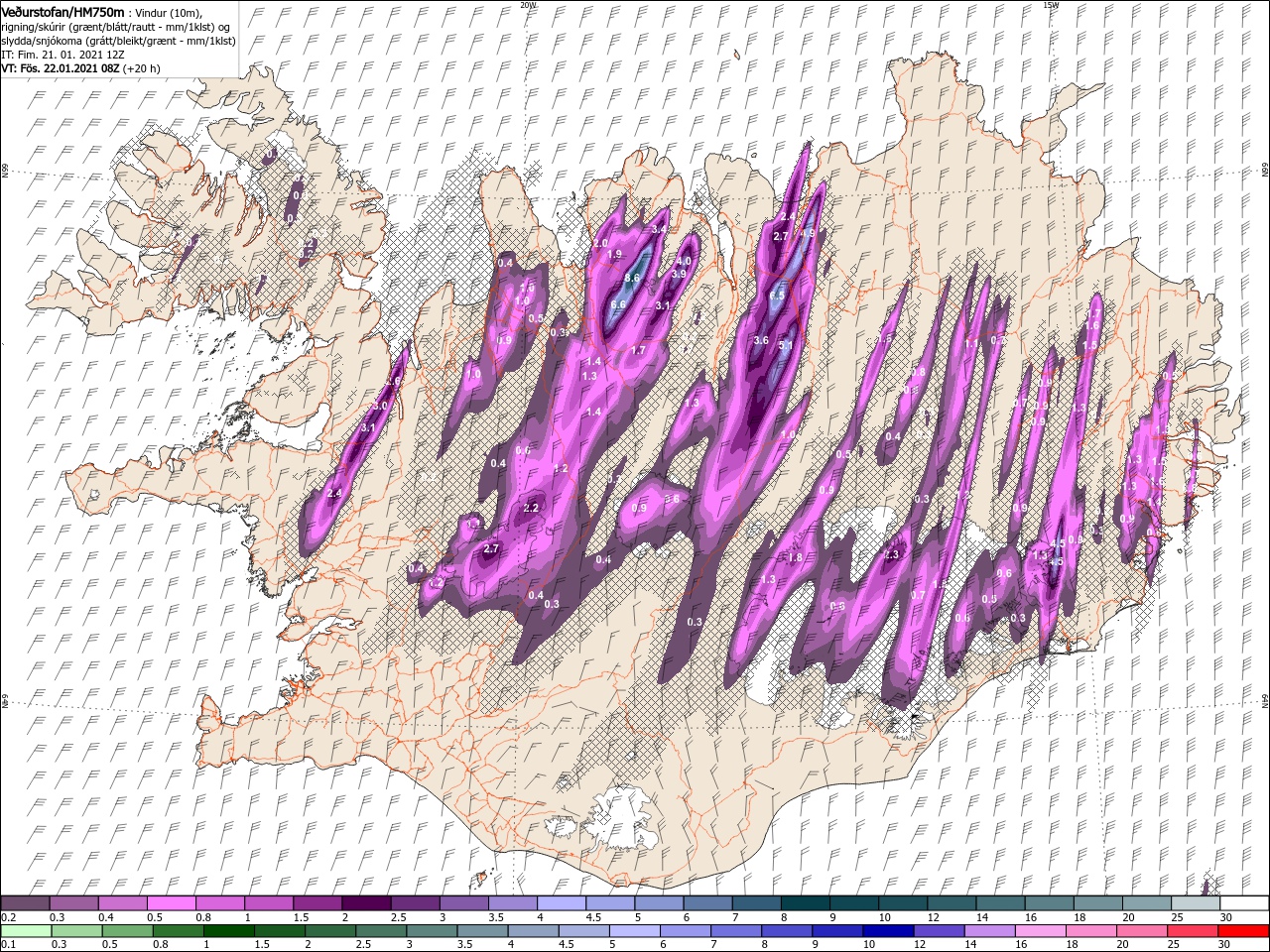This screenshot has height=952, width=1270.
Task: Click the 6.5 precipitation value on the map
Action: tap(778, 296)
